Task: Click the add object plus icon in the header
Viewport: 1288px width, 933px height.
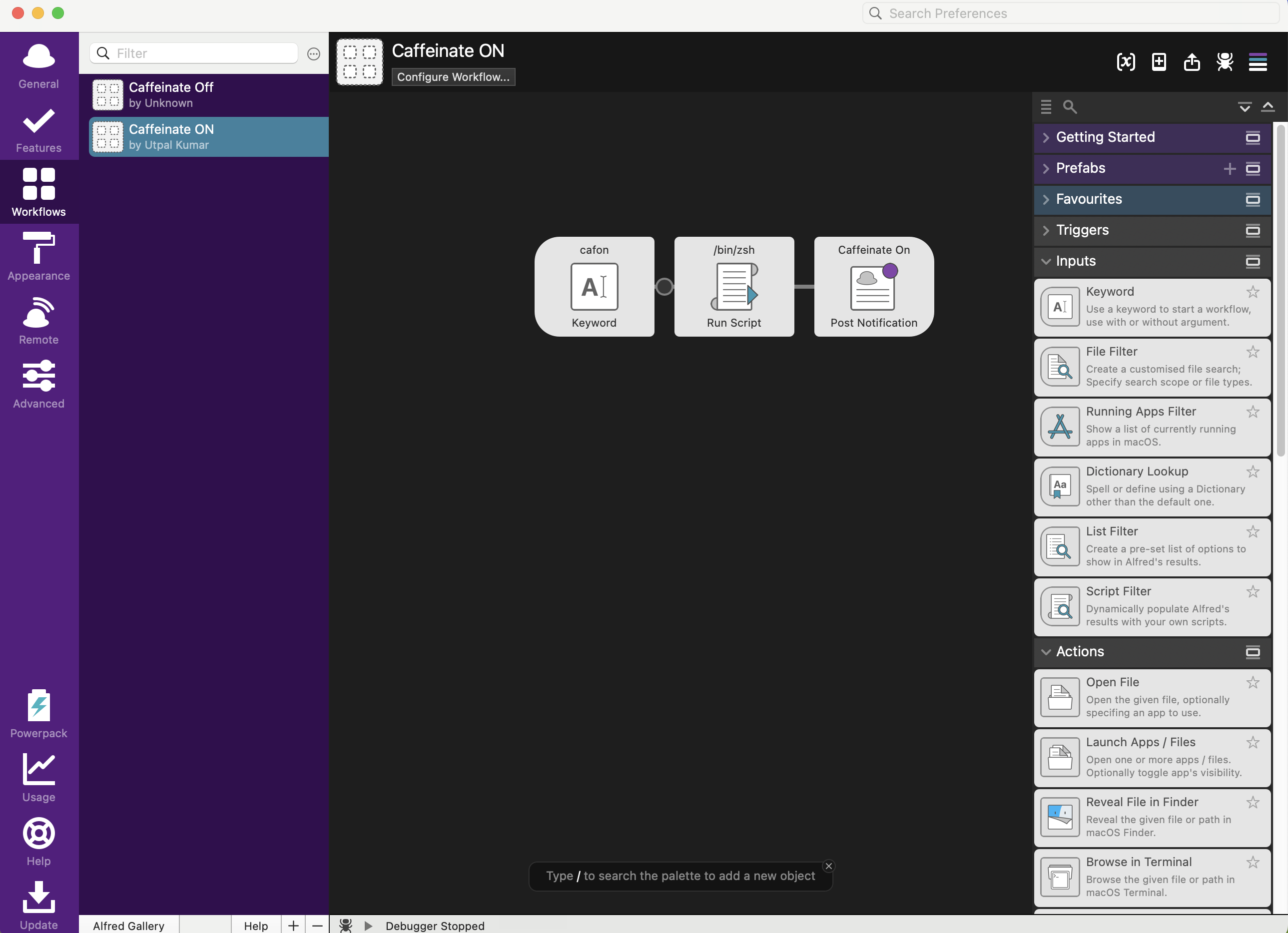Action: pos(1159,62)
